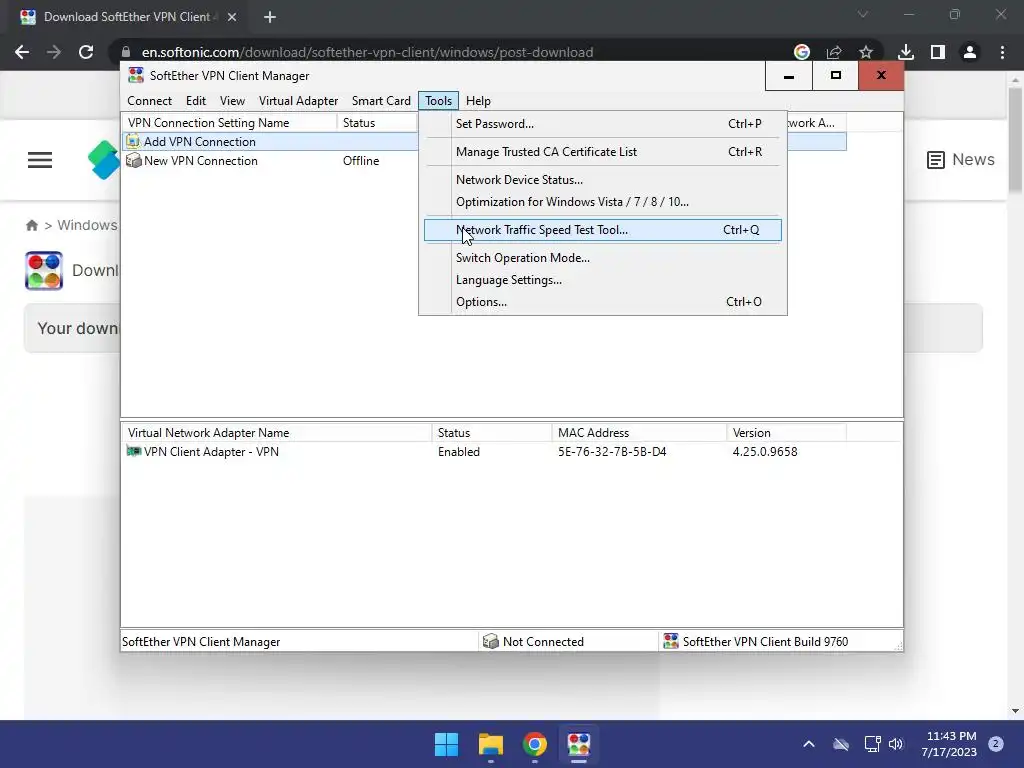Sort by VPN Connection Setting Name column
This screenshot has height=768, width=1024.
coord(229,123)
